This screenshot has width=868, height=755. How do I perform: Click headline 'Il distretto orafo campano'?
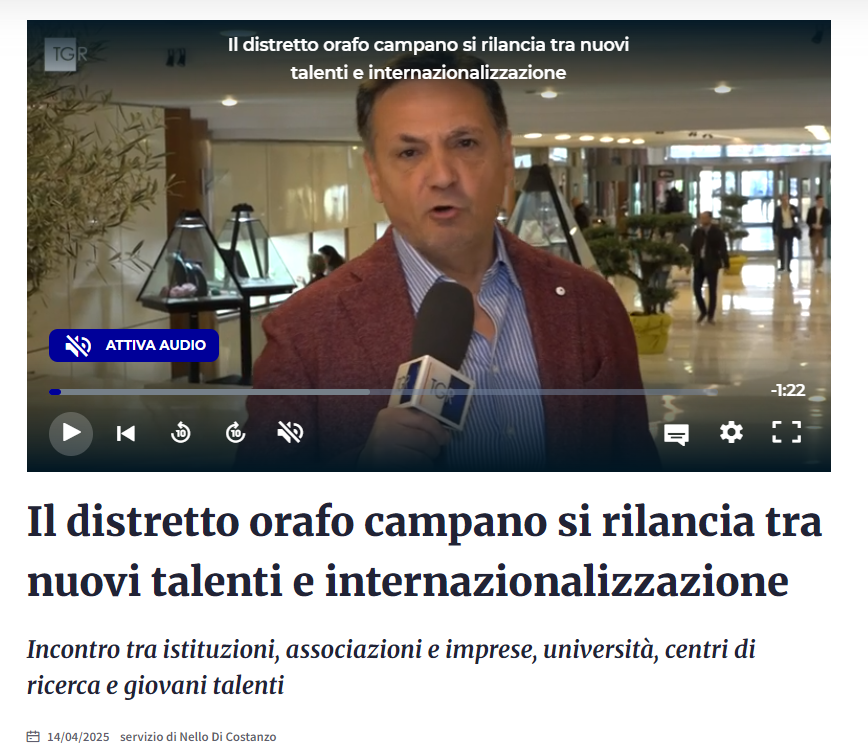pyautogui.click(x=424, y=551)
